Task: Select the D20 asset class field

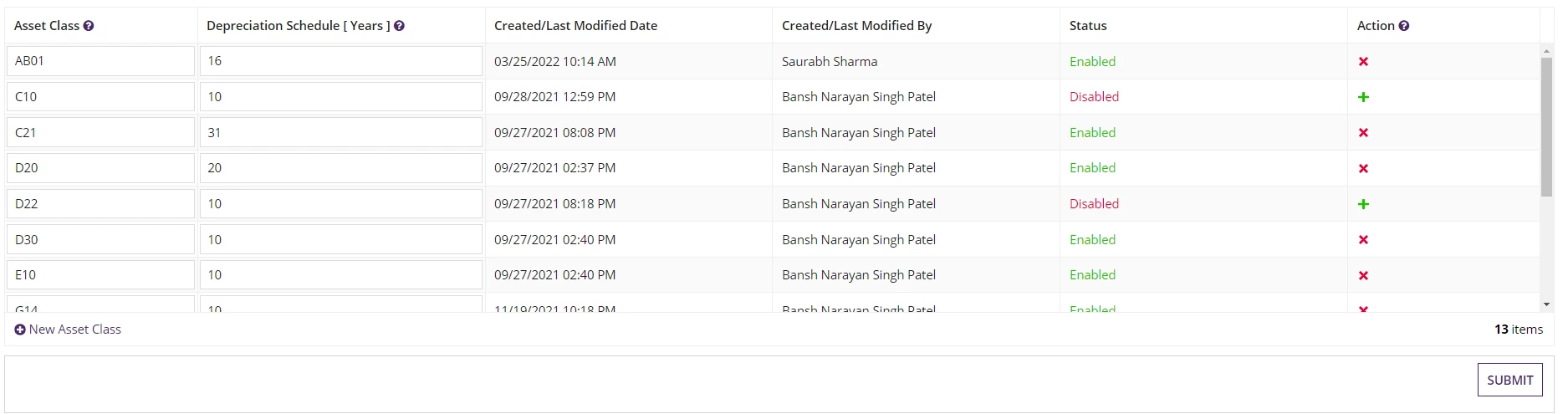Action: [x=100, y=168]
